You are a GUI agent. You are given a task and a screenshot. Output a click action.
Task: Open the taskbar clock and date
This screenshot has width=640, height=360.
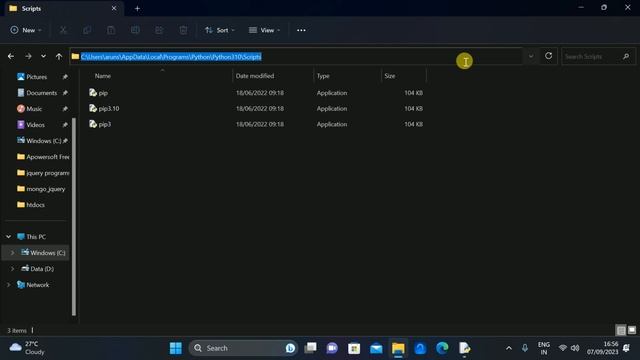click(602, 348)
